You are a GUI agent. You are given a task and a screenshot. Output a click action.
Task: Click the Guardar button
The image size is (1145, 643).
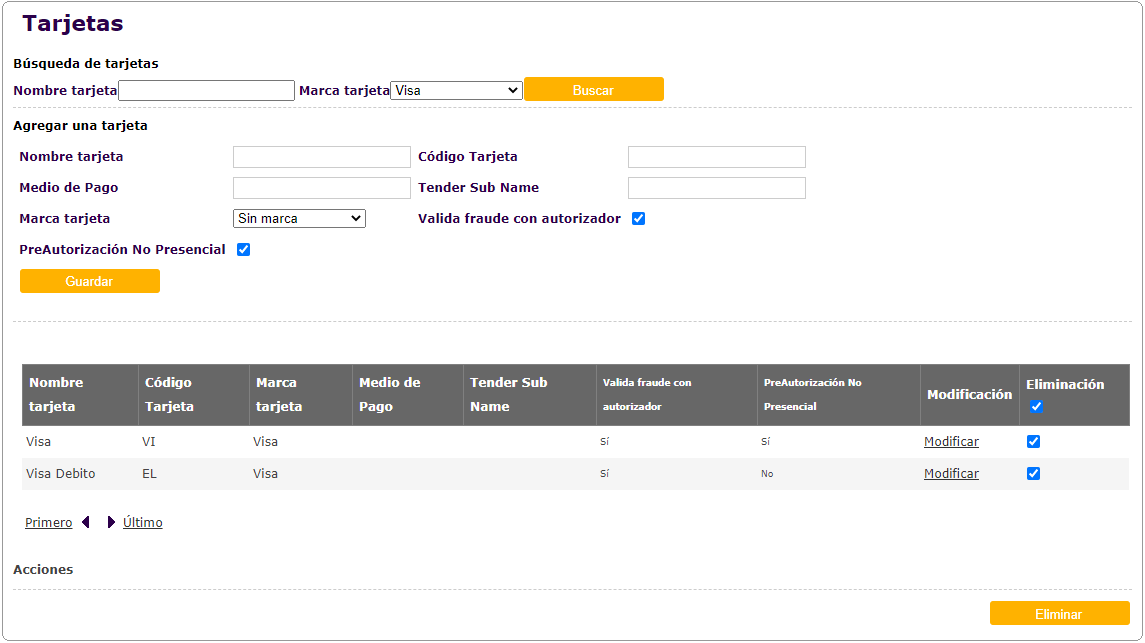(90, 281)
